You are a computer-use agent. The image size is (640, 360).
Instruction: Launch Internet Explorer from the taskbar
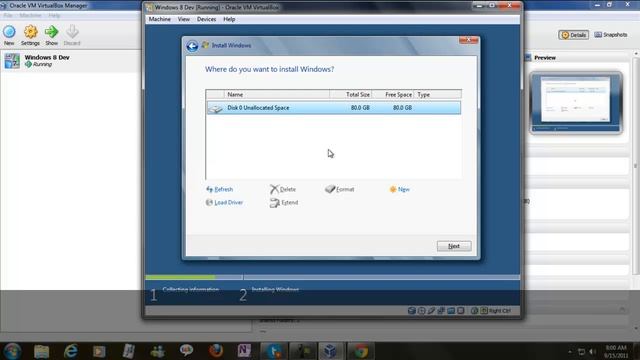pos(71,351)
